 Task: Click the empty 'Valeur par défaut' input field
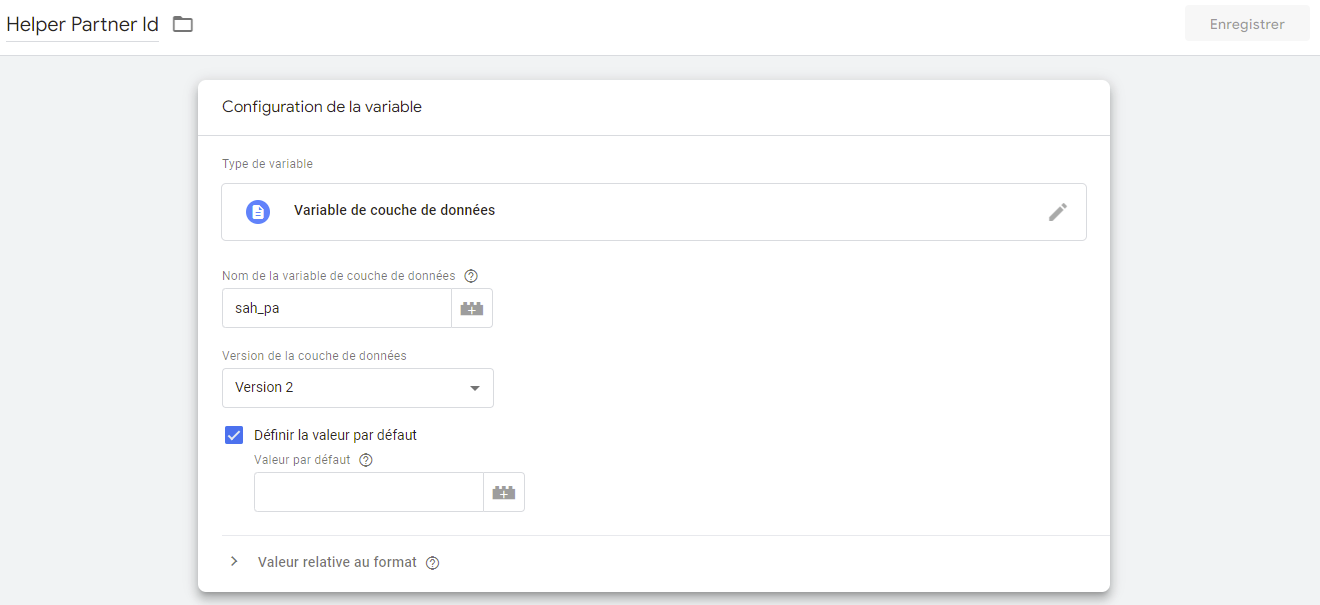368,492
